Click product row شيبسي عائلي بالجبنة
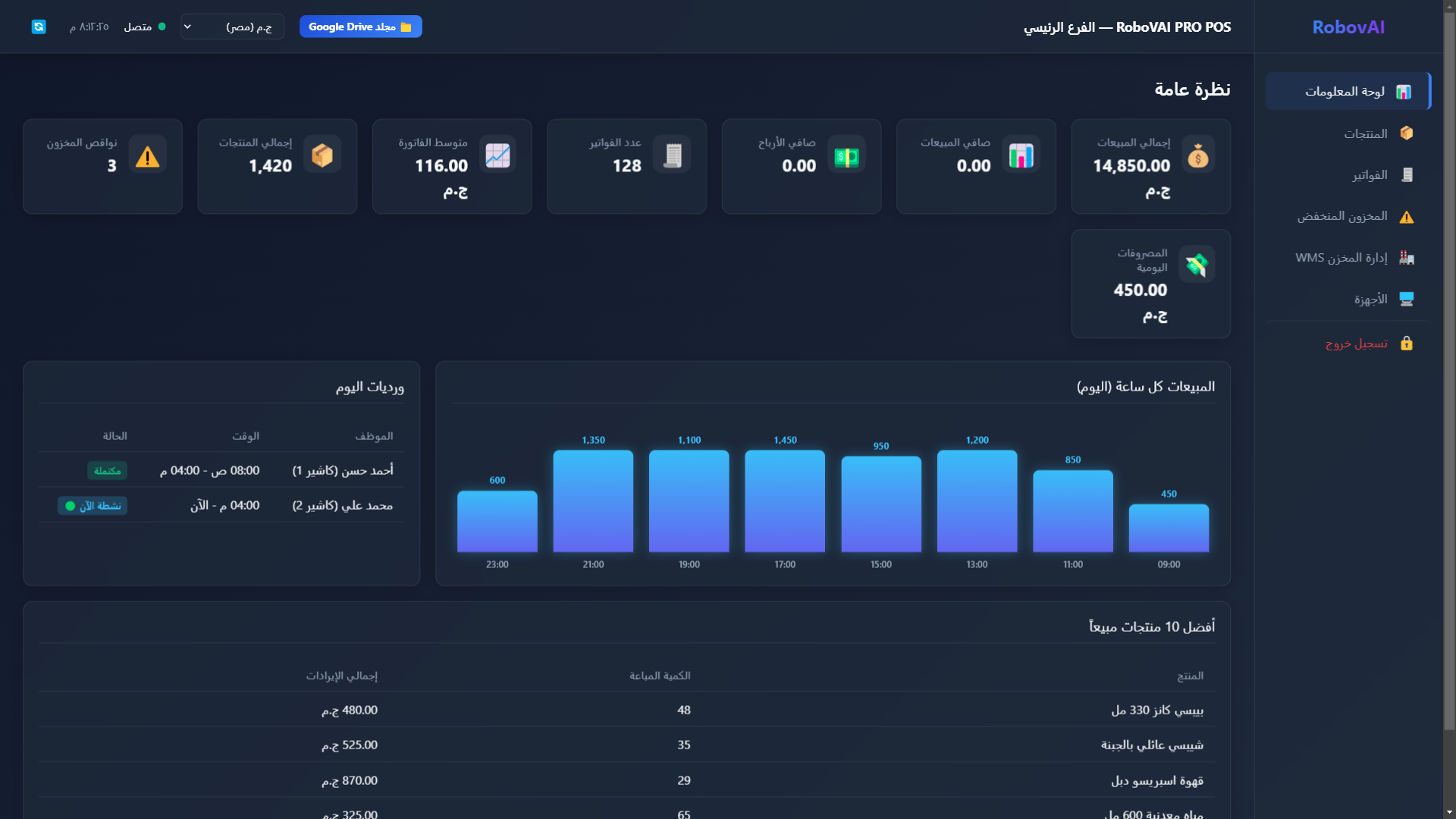This screenshot has height=819, width=1456. (626, 745)
